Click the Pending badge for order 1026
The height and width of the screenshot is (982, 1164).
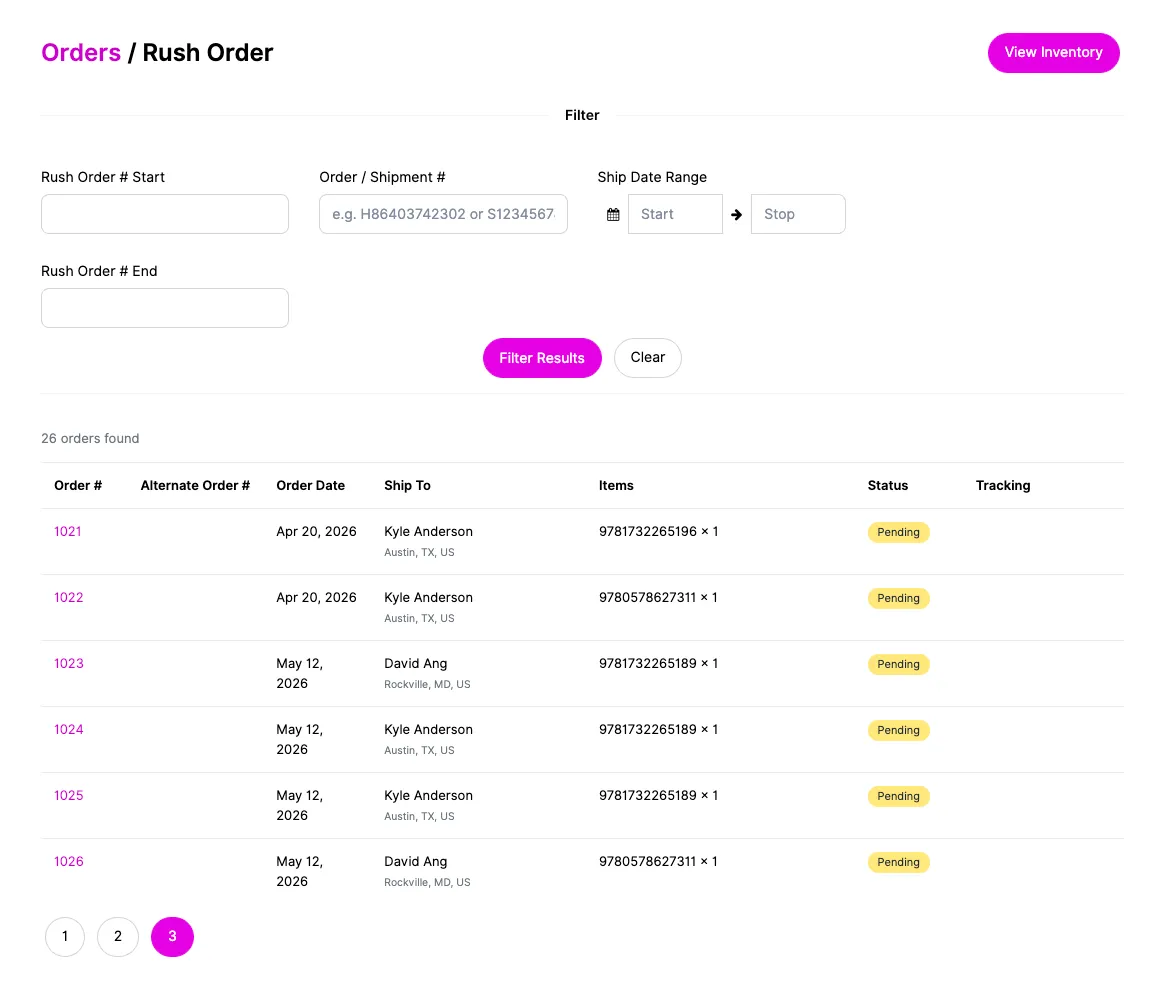point(898,862)
